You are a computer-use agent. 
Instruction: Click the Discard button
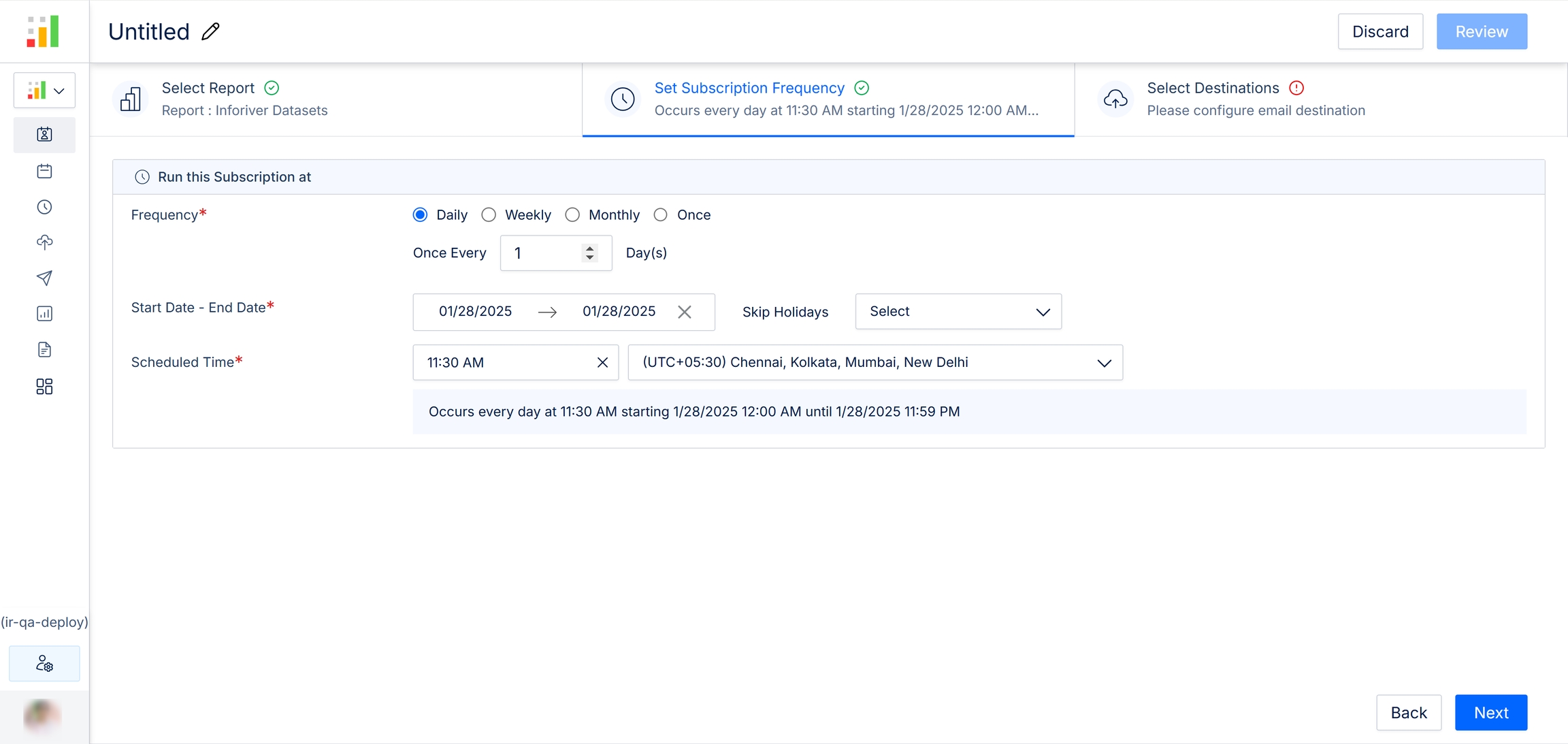coord(1379,32)
